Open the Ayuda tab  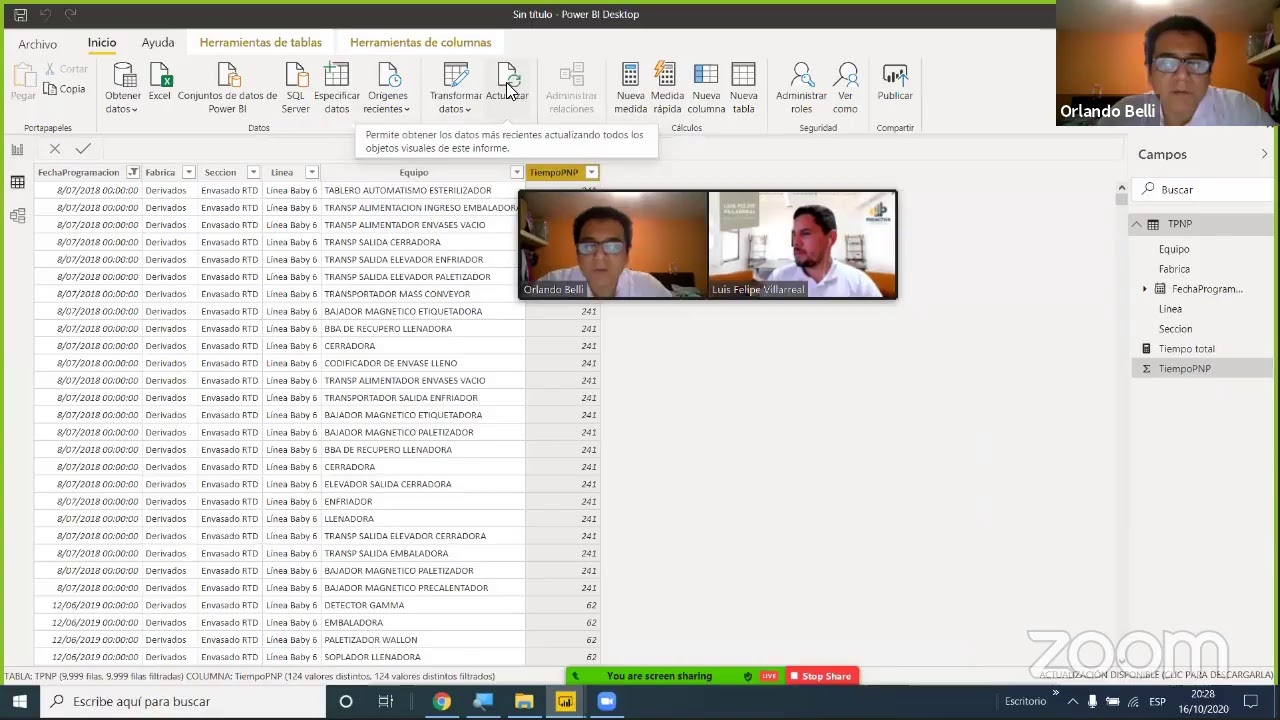tap(158, 43)
